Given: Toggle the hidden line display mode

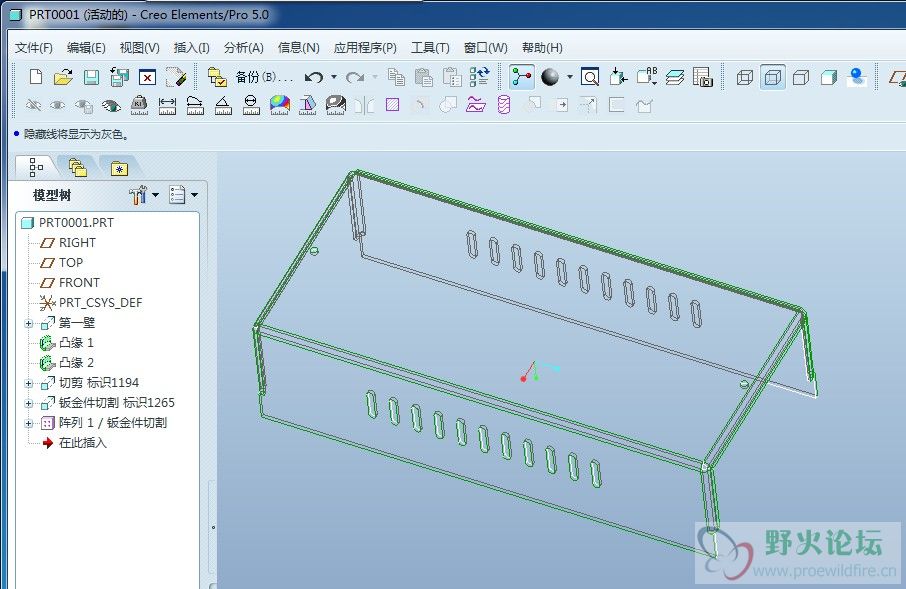Looking at the screenshot, I should tap(773, 77).
